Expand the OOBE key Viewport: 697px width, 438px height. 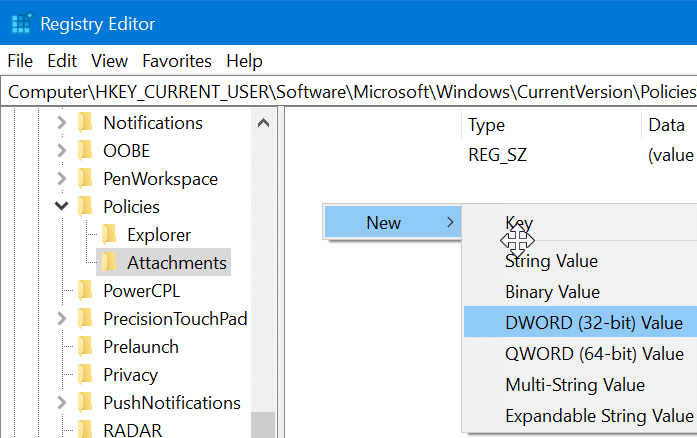tap(62, 151)
